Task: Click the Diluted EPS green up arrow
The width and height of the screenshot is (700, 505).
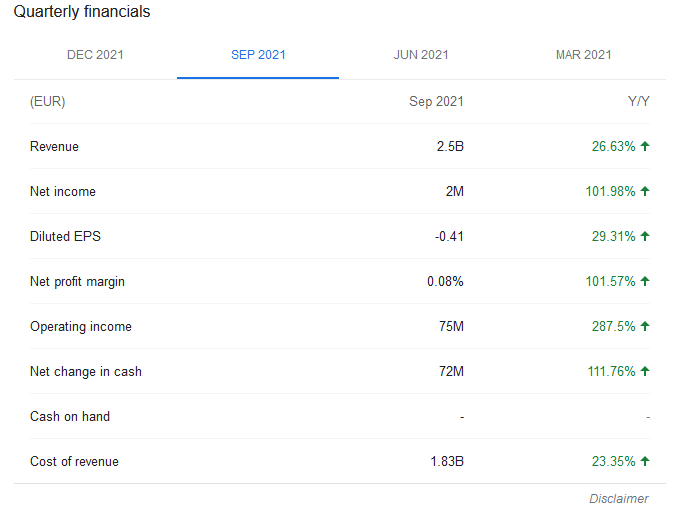Action: coord(645,236)
